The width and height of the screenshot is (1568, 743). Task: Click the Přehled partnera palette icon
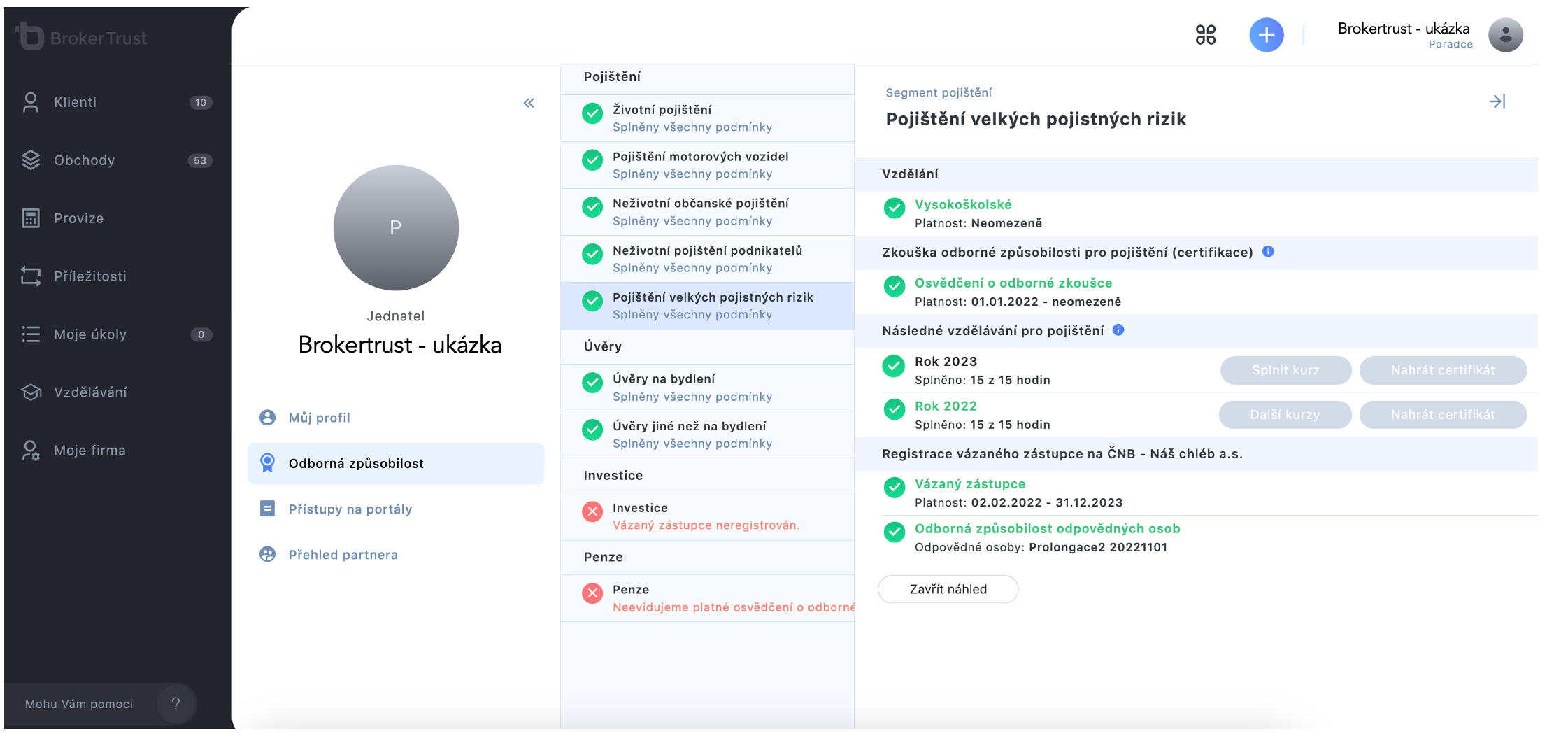click(x=267, y=554)
